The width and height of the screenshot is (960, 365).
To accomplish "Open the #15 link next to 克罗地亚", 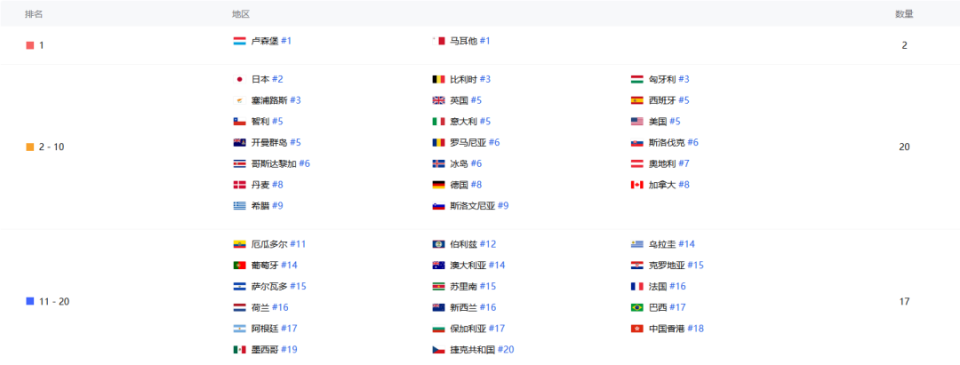I will coord(696,265).
